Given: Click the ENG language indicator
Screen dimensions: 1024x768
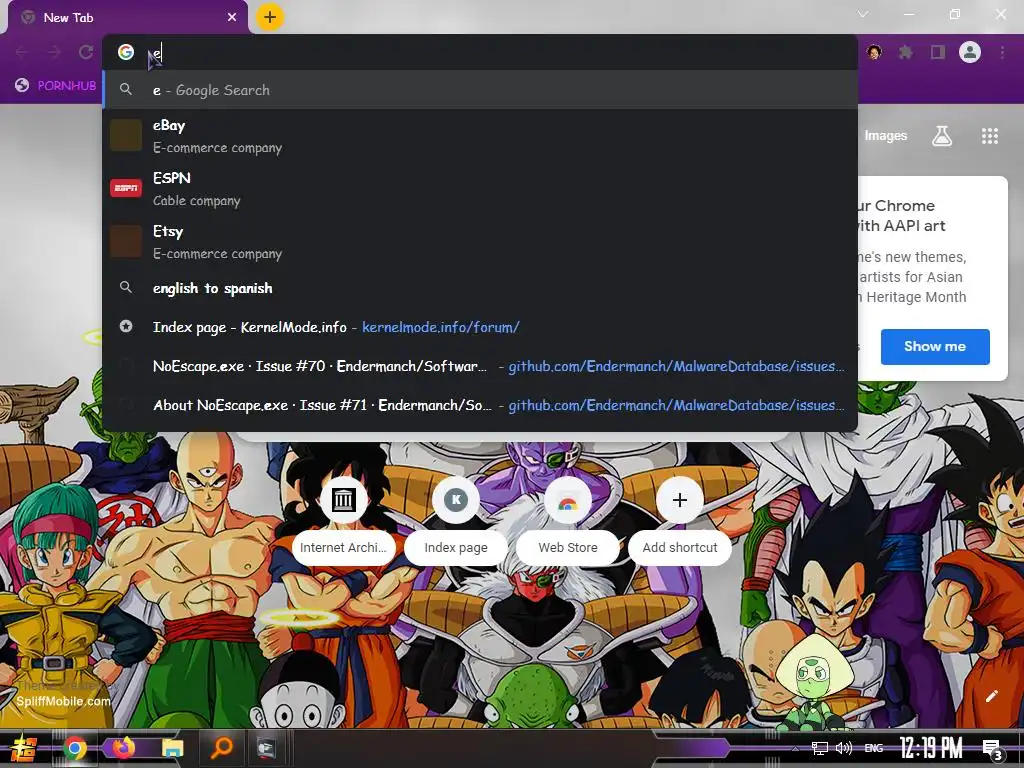Looking at the screenshot, I should [873, 748].
